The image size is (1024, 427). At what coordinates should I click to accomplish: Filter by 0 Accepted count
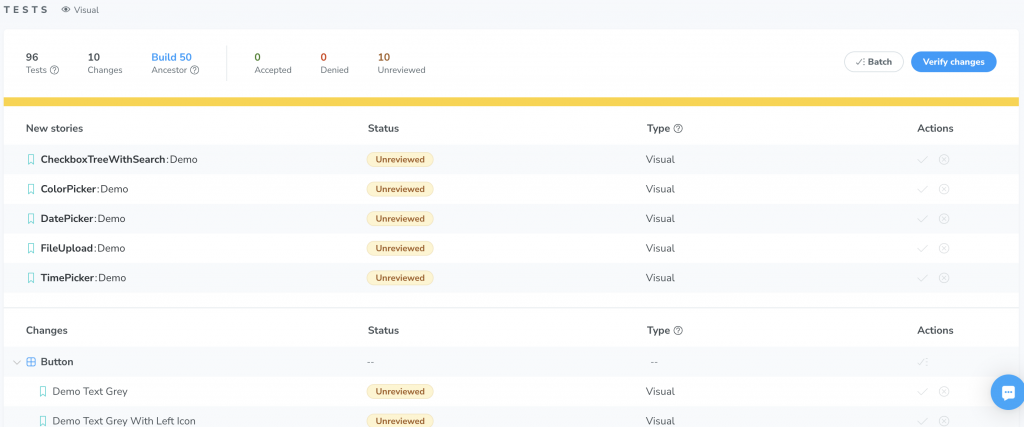(273, 63)
